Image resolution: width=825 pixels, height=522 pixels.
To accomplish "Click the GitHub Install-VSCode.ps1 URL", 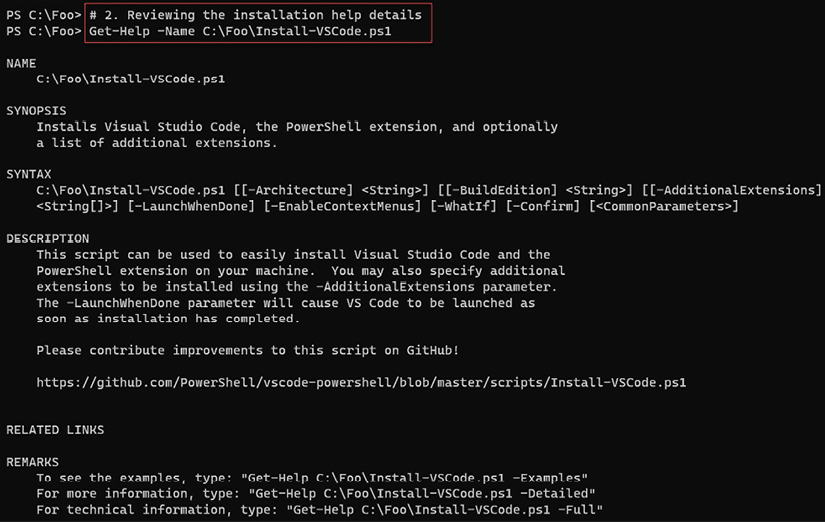I will [x=361, y=383].
